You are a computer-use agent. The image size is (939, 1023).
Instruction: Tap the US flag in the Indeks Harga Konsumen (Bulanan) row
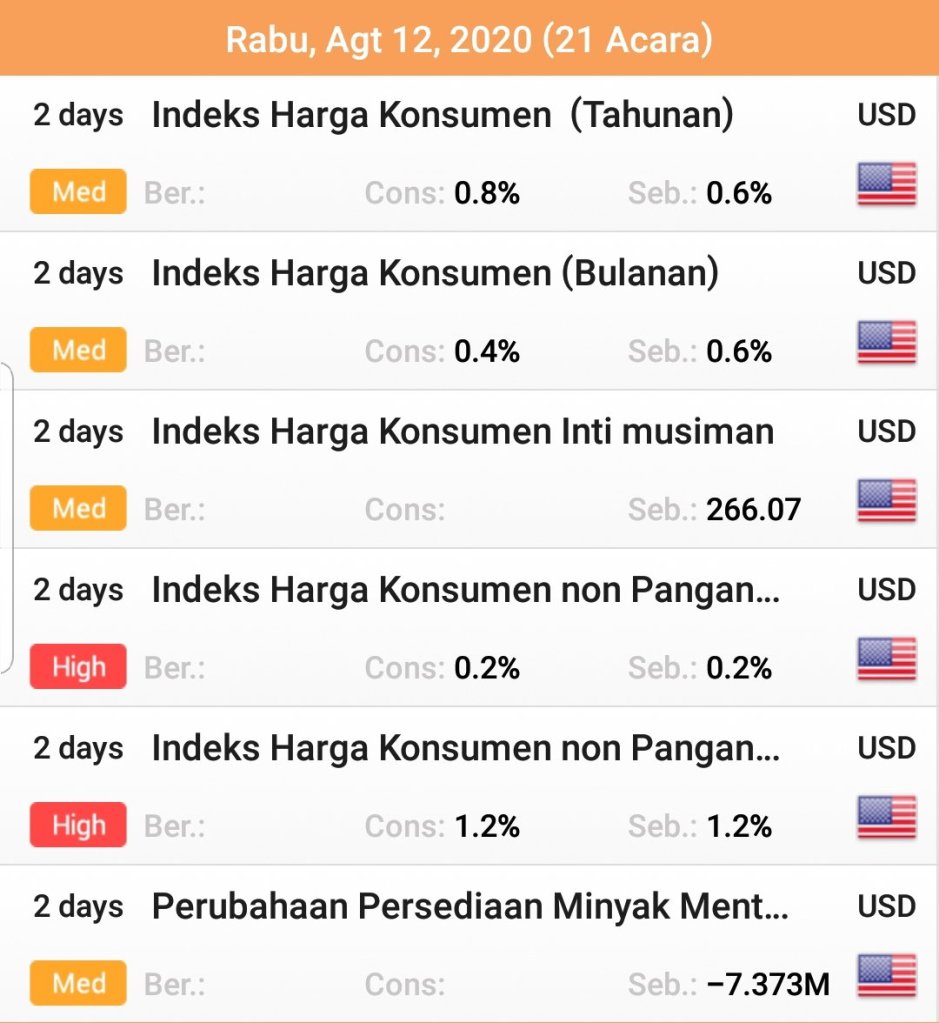click(x=886, y=343)
